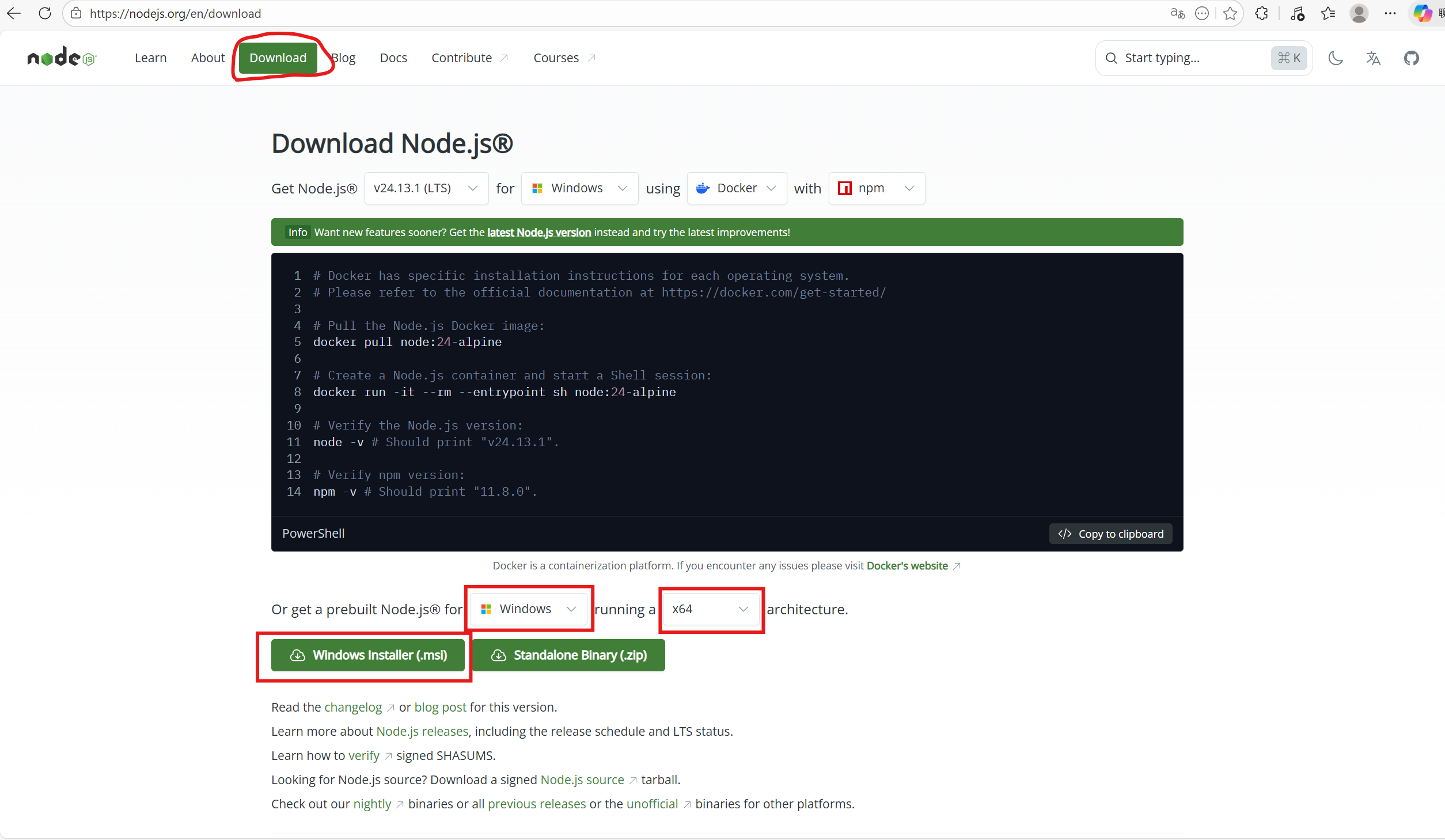Add page to favorites star icon
Viewport: 1445px width, 840px height.
click(1230, 13)
